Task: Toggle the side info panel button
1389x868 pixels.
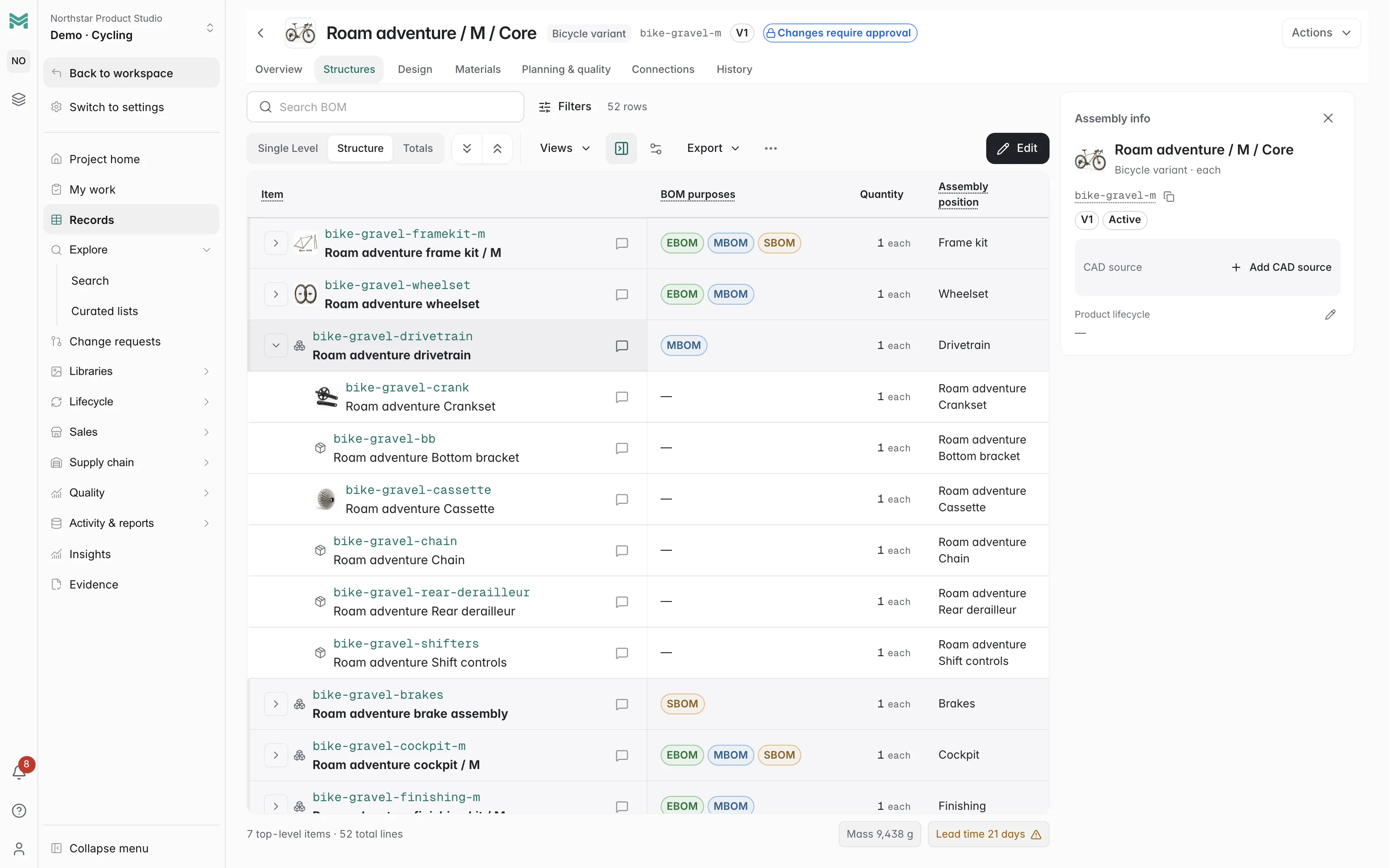Action: (x=621, y=148)
